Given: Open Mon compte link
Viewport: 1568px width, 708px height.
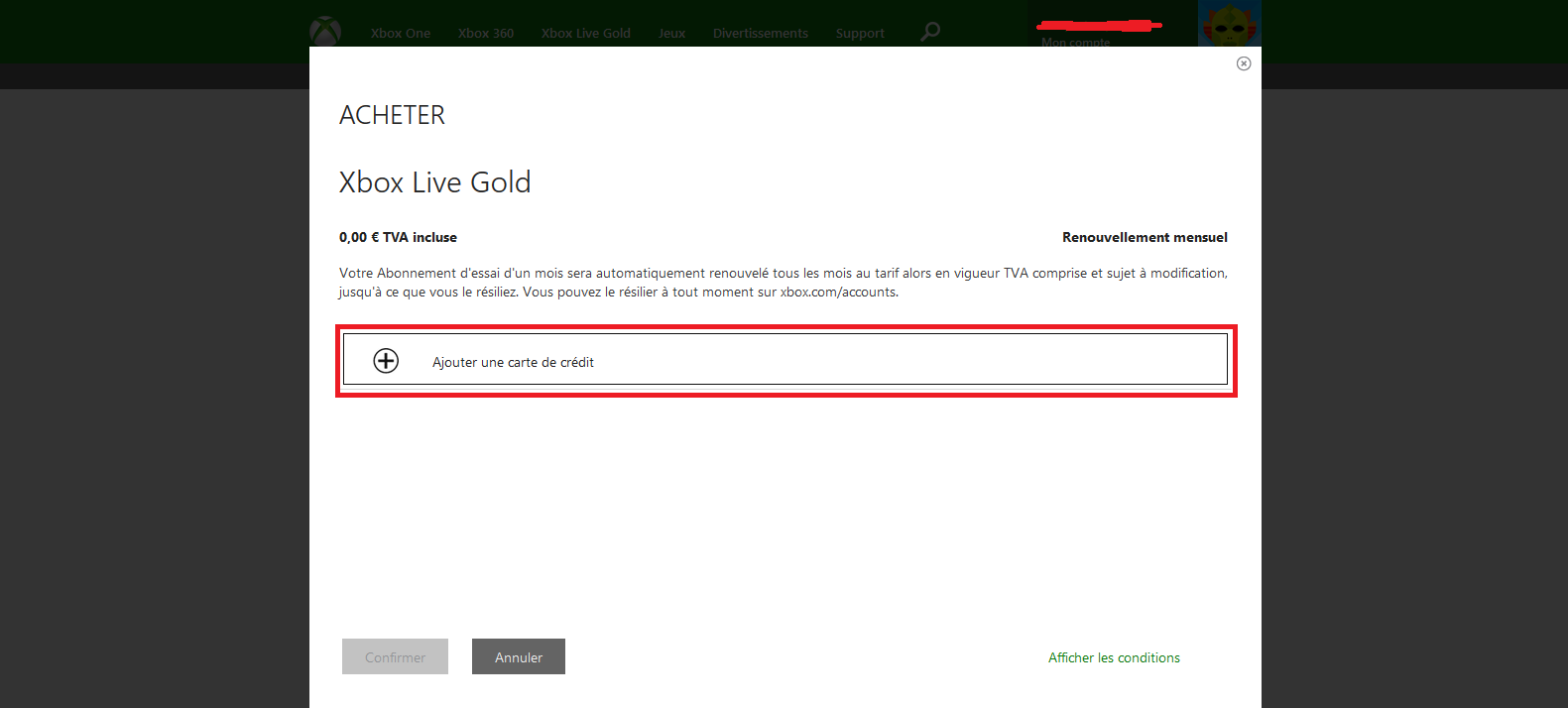Looking at the screenshot, I should click(x=1076, y=42).
